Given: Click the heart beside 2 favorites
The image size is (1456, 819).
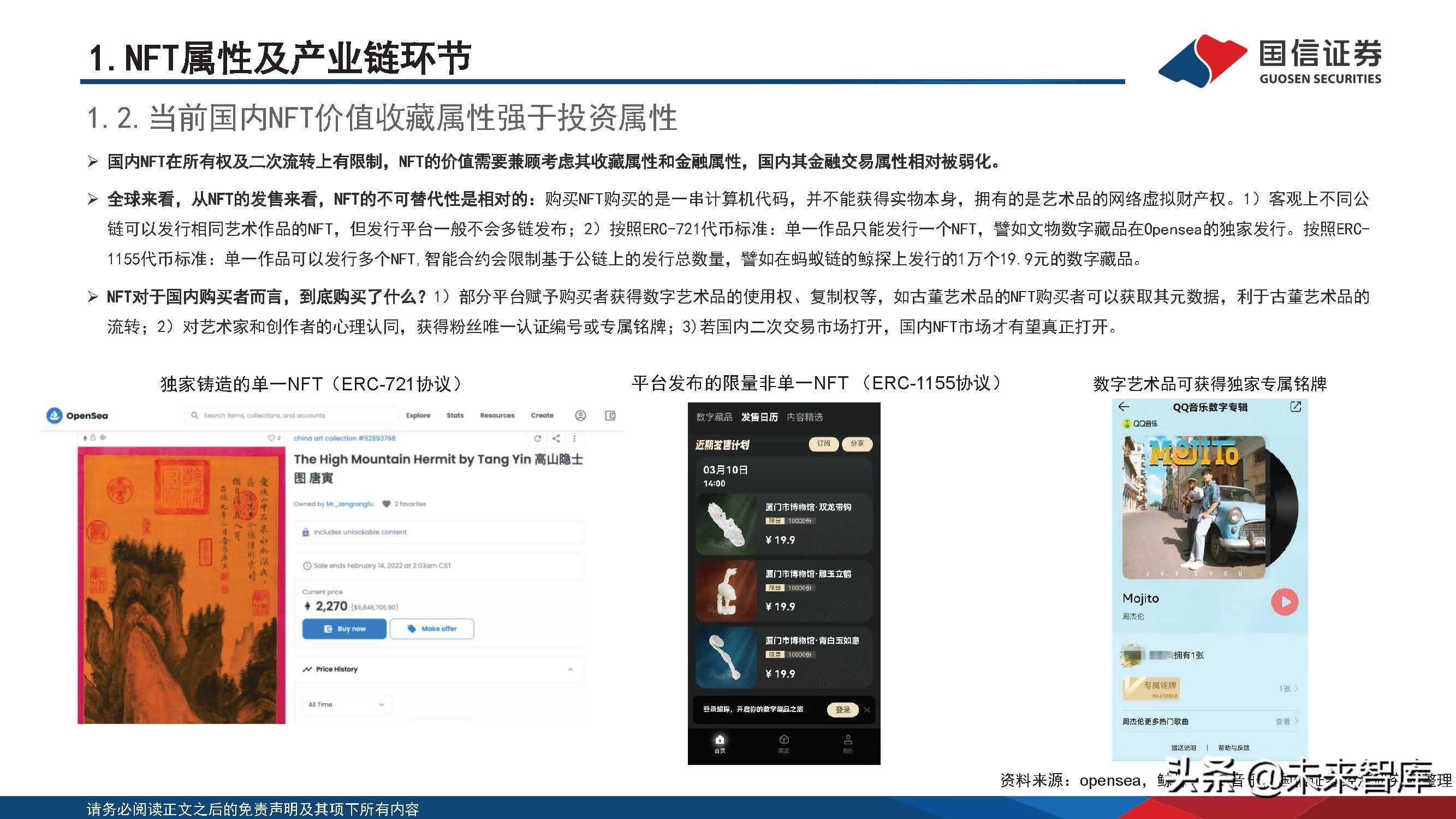Looking at the screenshot, I should click(387, 504).
